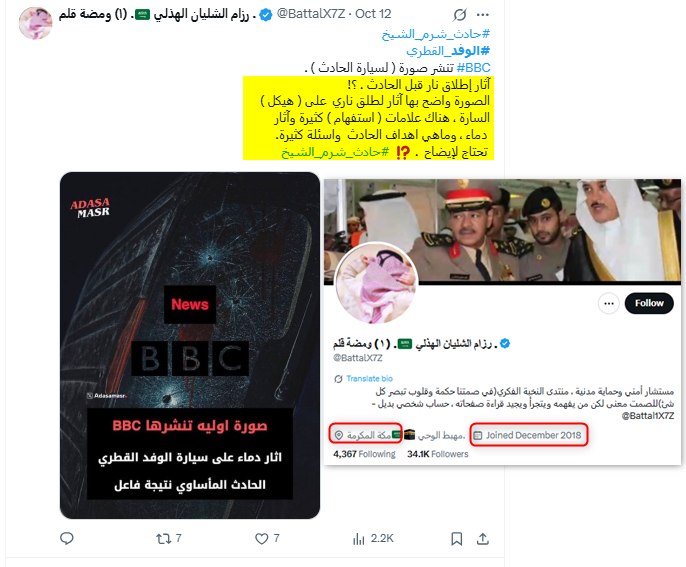Click the Grok icon beside tweet header
The height and width of the screenshot is (567, 686).
pos(459,15)
